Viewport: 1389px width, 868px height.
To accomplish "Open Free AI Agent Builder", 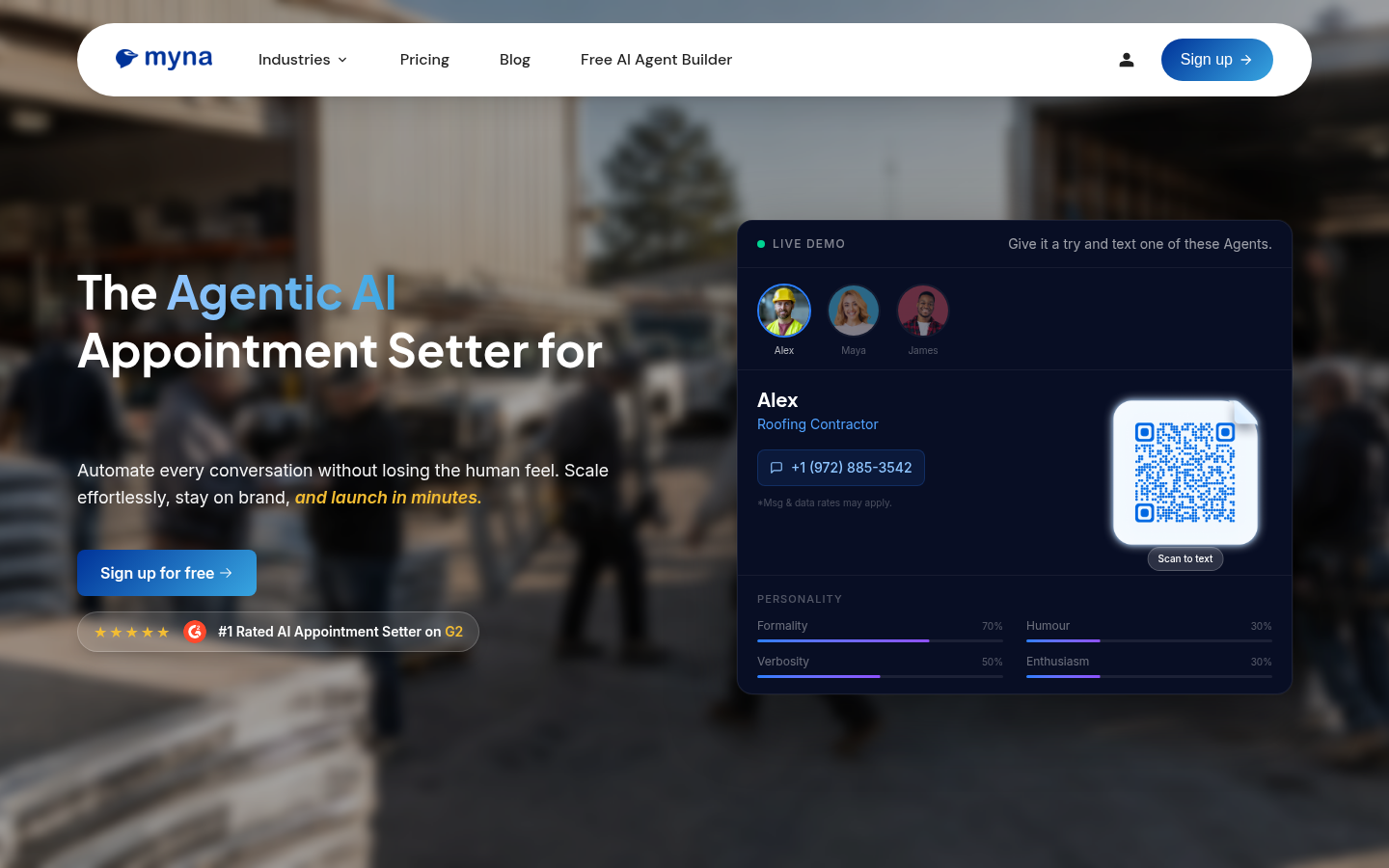I will point(656,60).
